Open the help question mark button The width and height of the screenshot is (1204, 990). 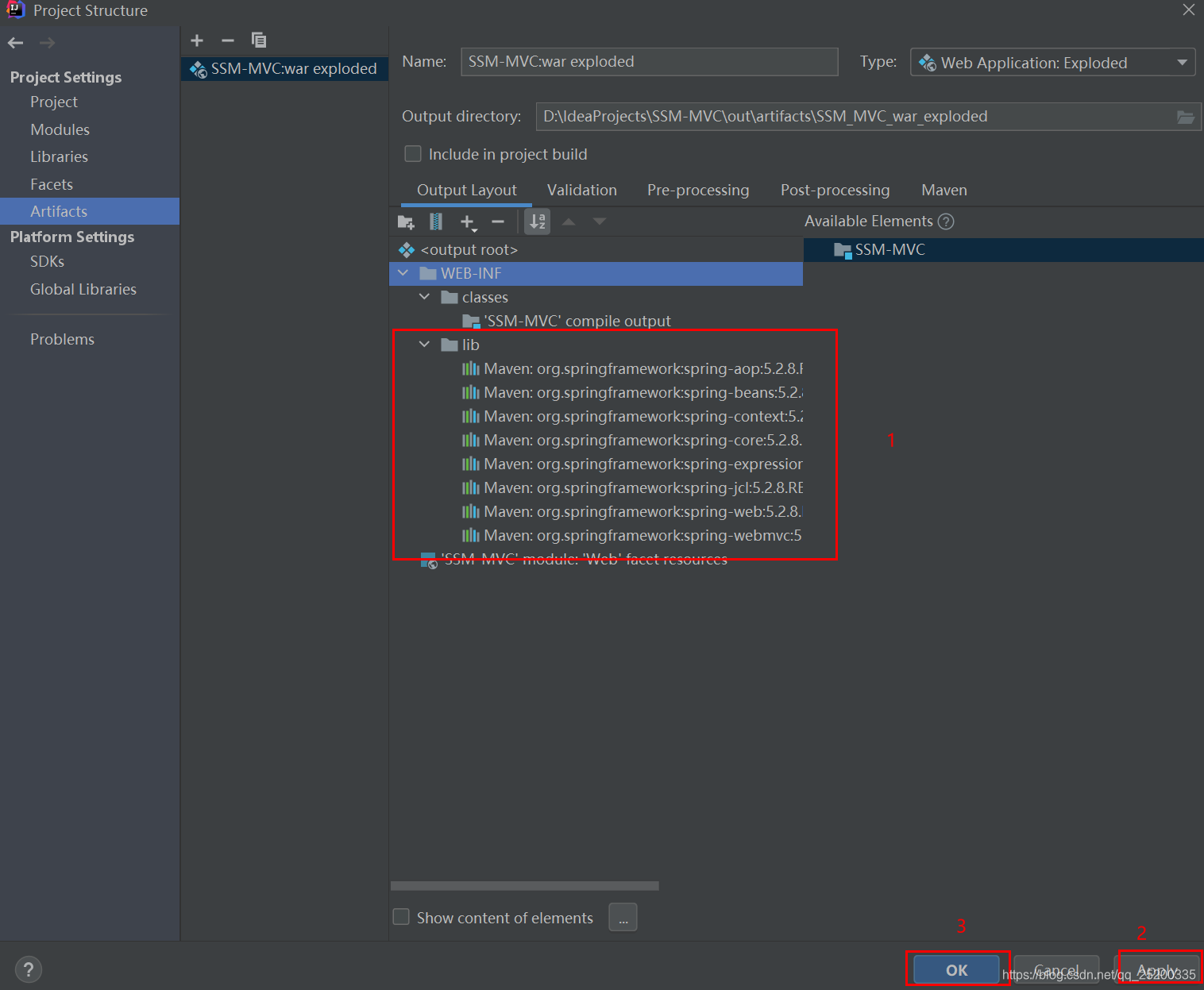28,969
